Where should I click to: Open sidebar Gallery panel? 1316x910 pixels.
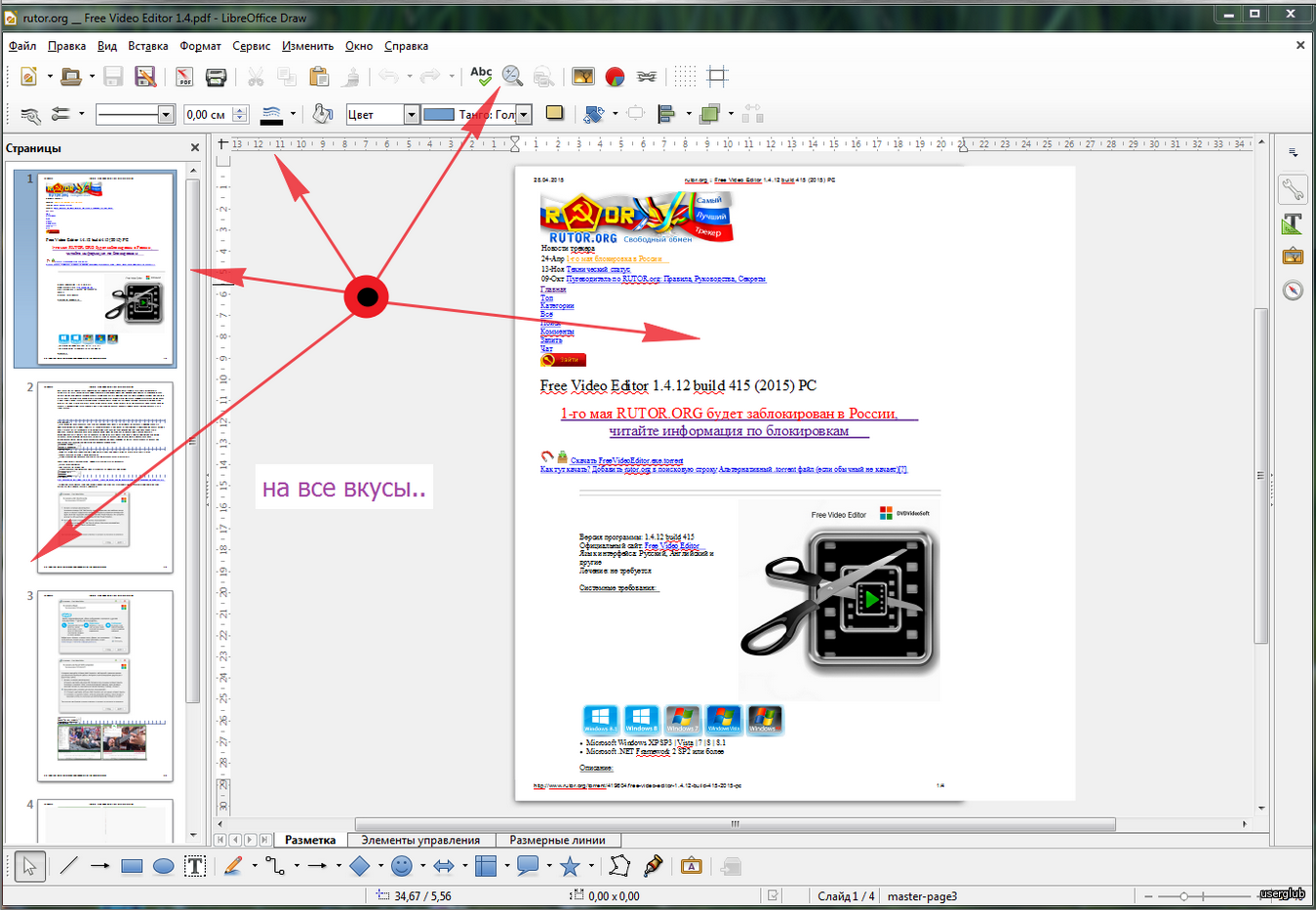[x=1293, y=257]
